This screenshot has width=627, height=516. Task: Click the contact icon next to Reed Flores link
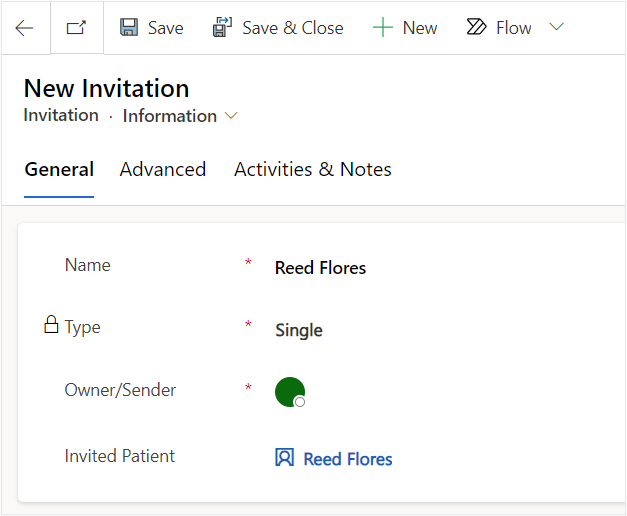(x=284, y=457)
